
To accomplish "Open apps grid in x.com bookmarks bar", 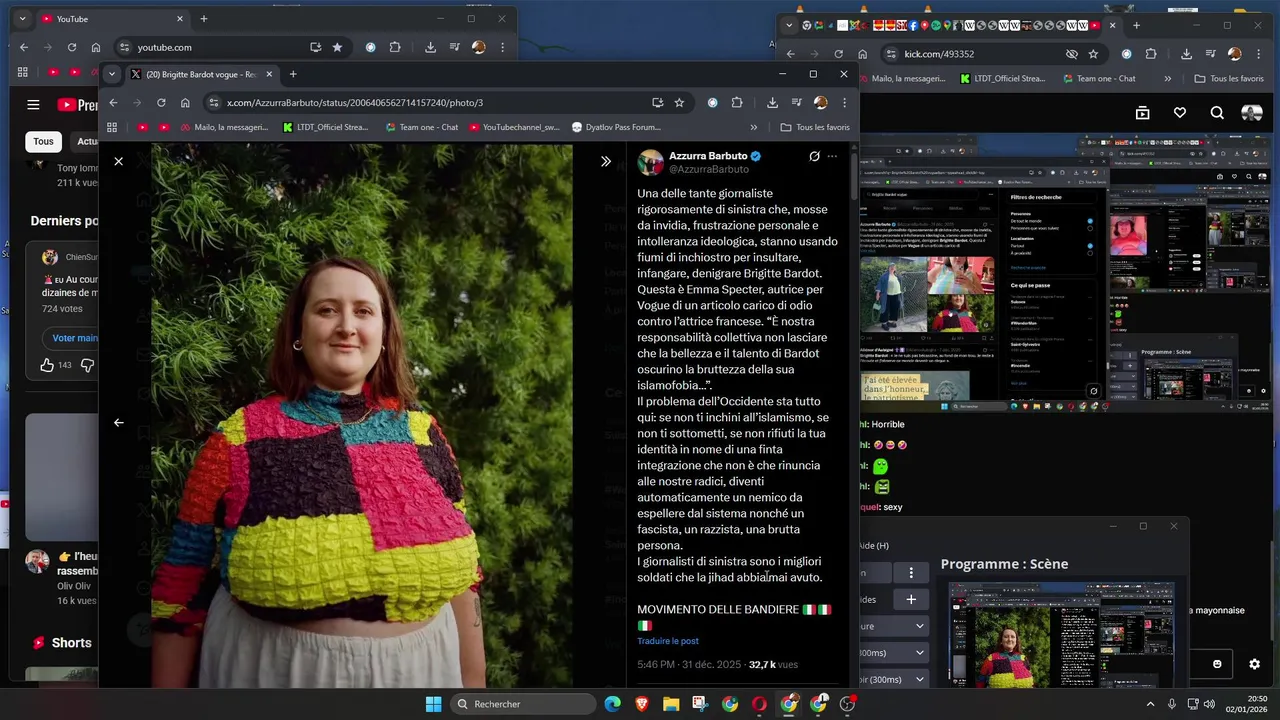I will (x=112, y=127).
